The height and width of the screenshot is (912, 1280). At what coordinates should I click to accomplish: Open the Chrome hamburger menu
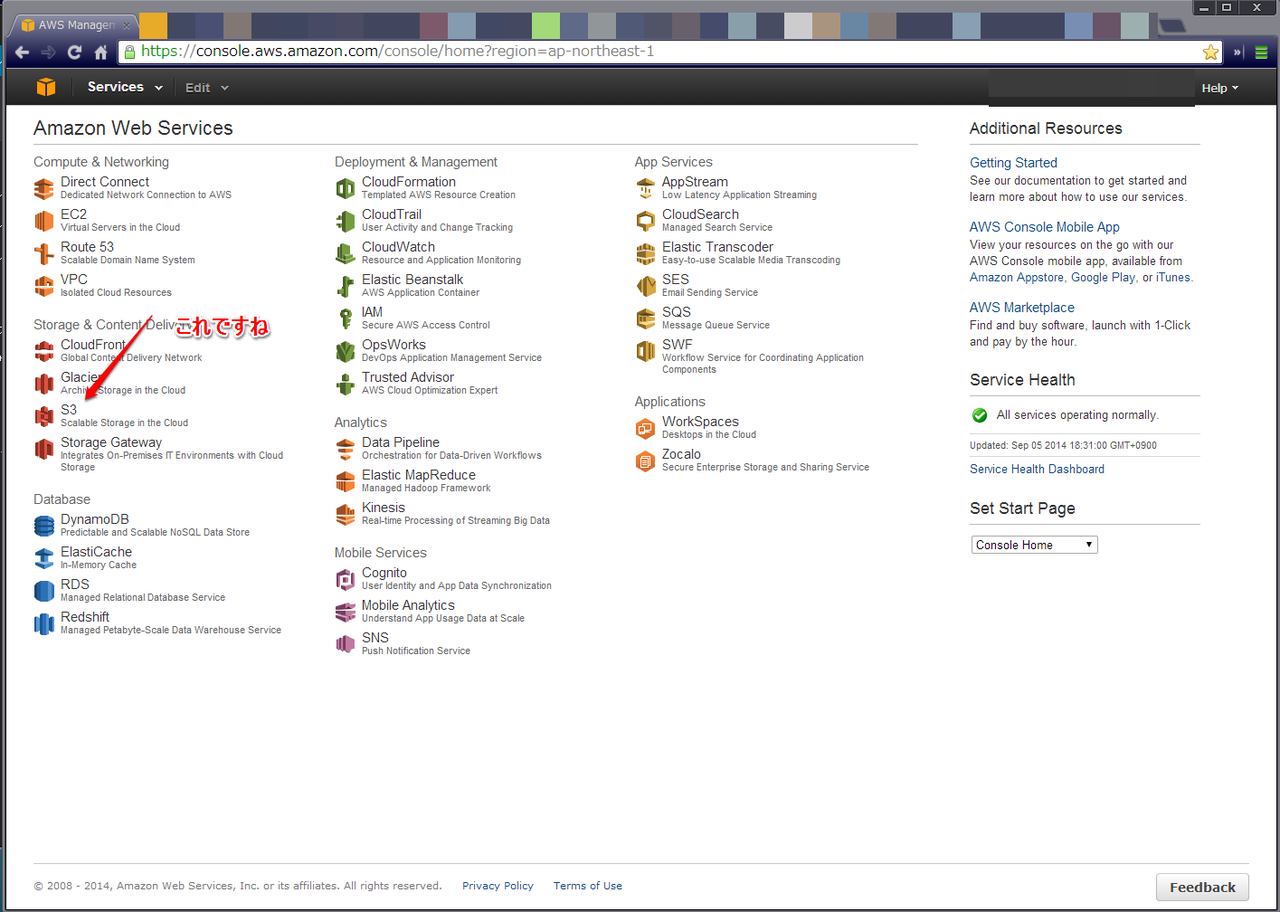tap(1262, 52)
